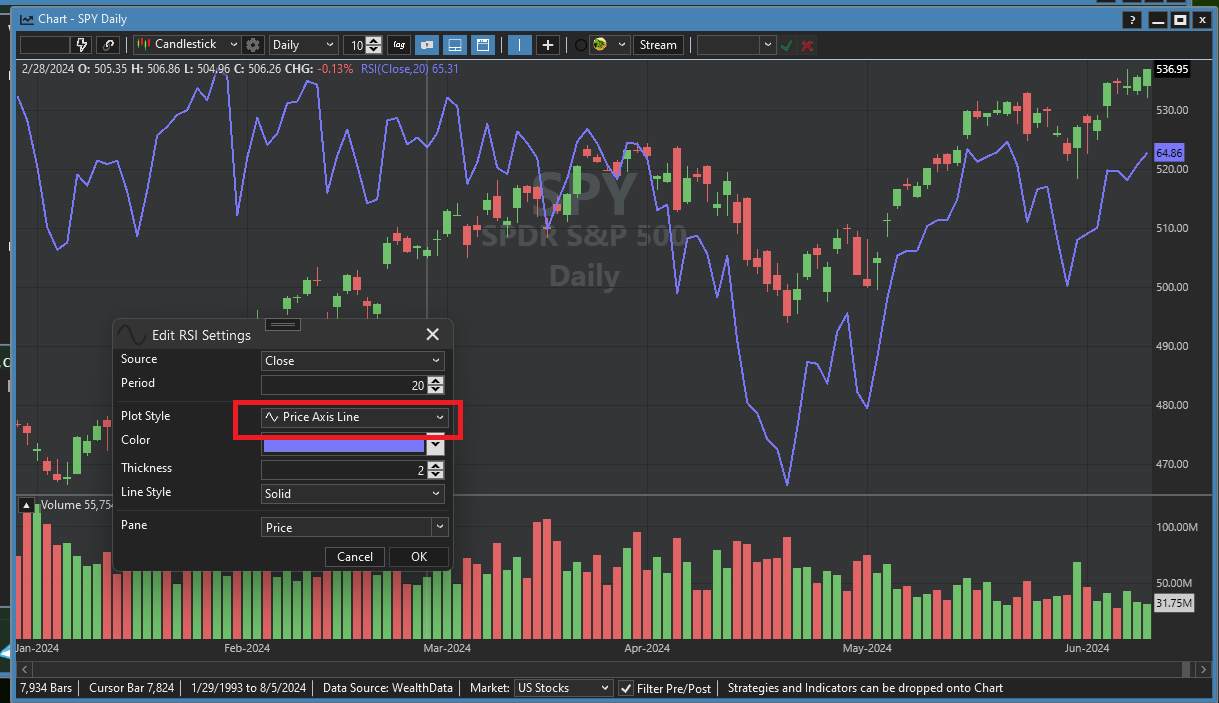The width and height of the screenshot is (1219, 703).
Task: Click the Thickness field showing 2
Action: 343,469
